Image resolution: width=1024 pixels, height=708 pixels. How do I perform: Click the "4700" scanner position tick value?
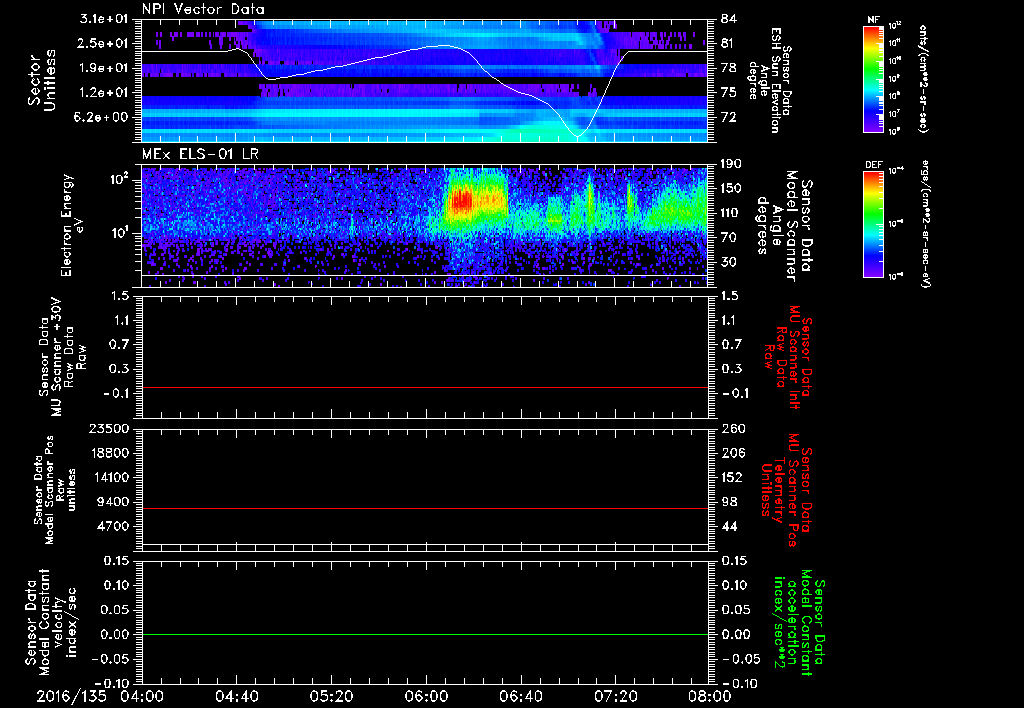point(114,526)
